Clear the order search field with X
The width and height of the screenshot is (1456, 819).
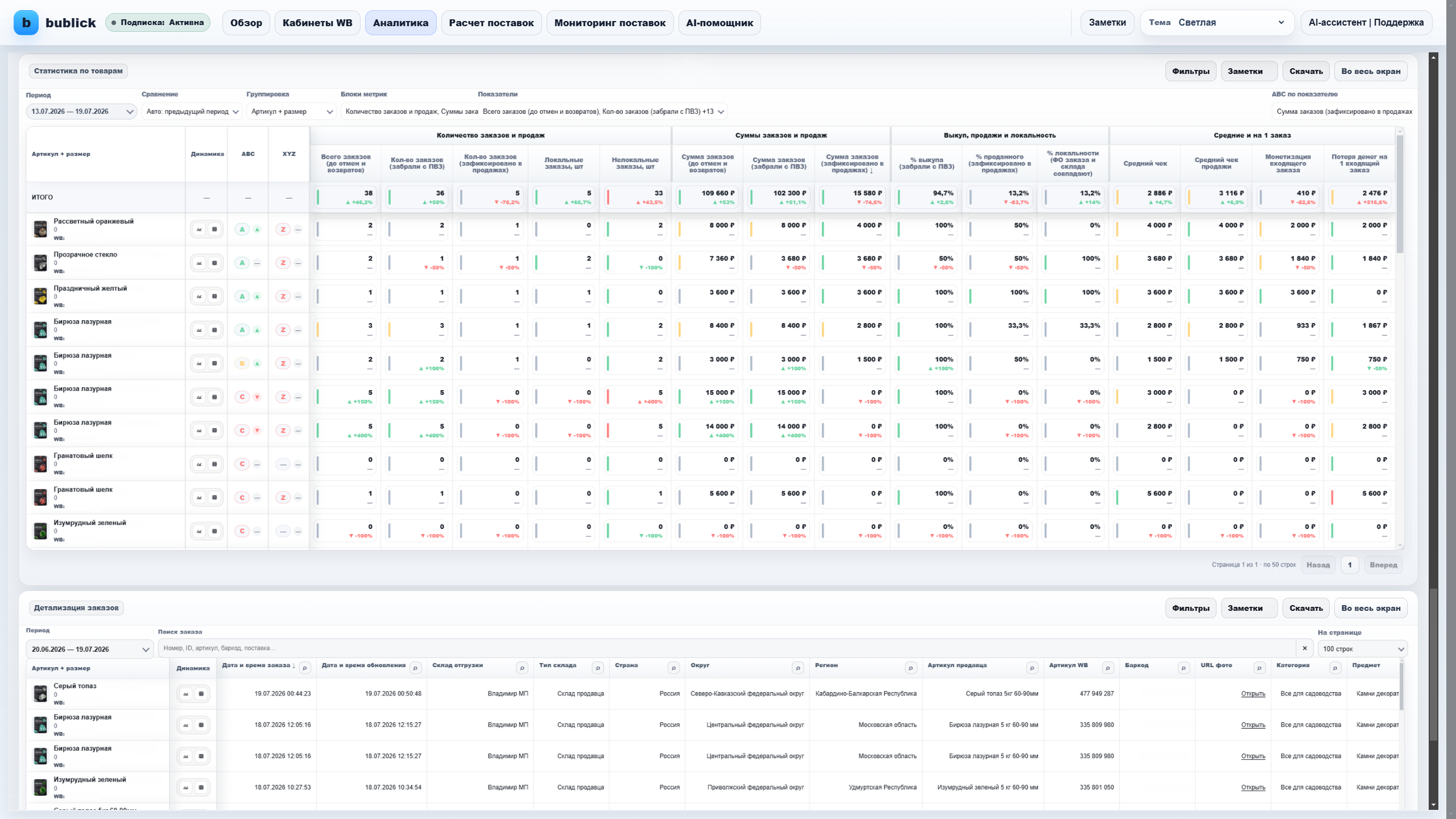[1305, 648]
